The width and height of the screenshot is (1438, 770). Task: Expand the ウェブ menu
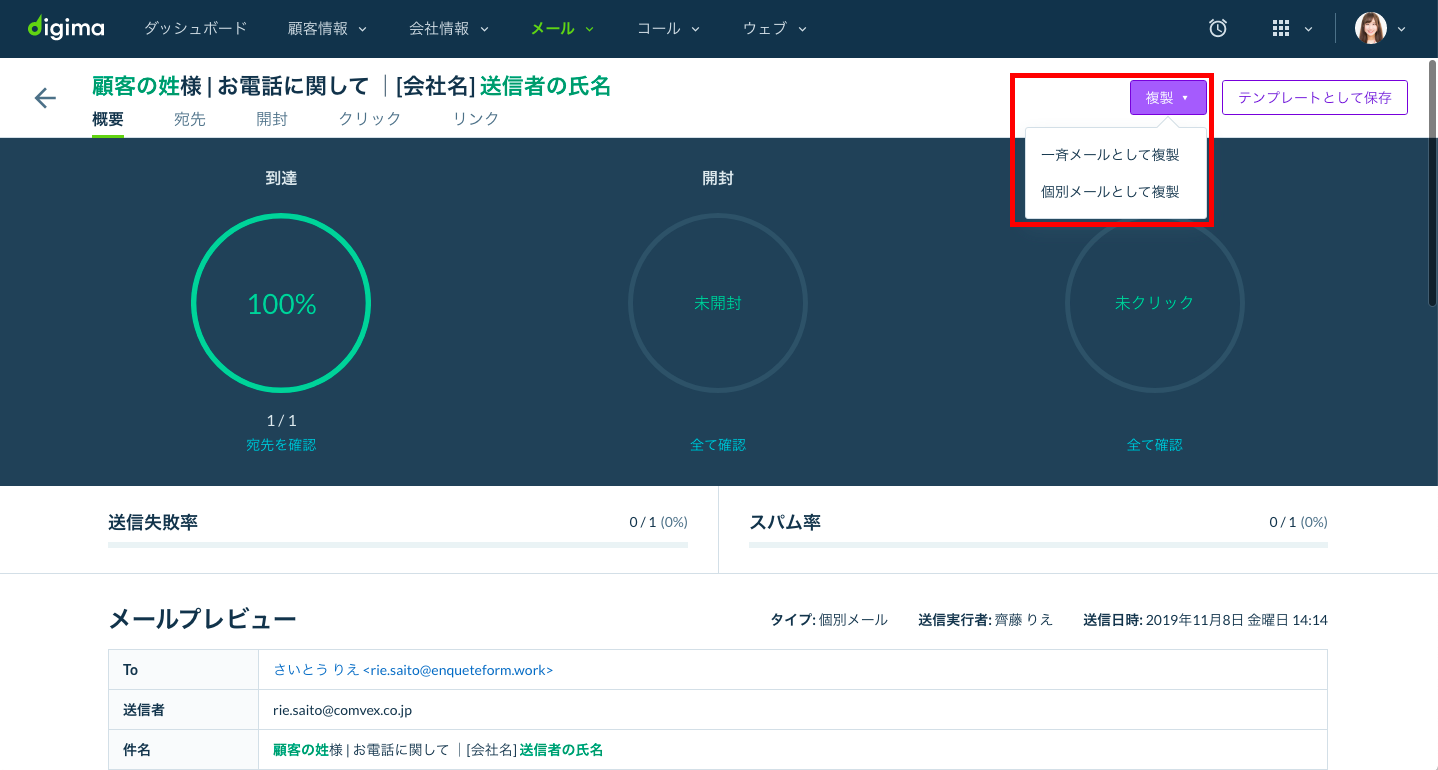pyautogui.click(x=774, y=28)
